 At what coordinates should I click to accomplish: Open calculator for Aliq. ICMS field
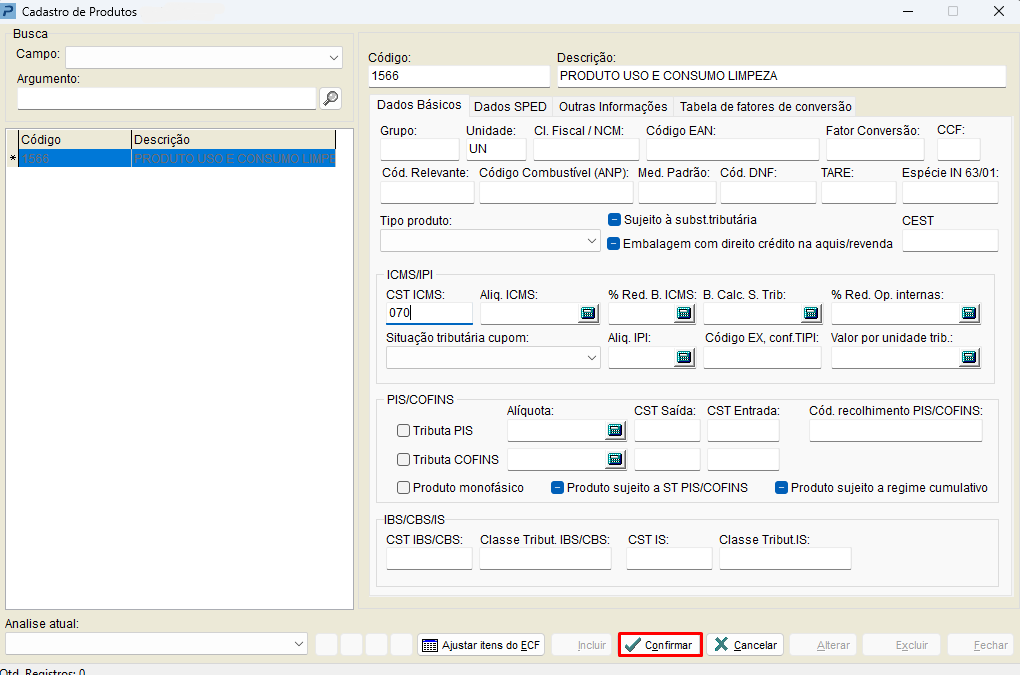pos(588,314)
